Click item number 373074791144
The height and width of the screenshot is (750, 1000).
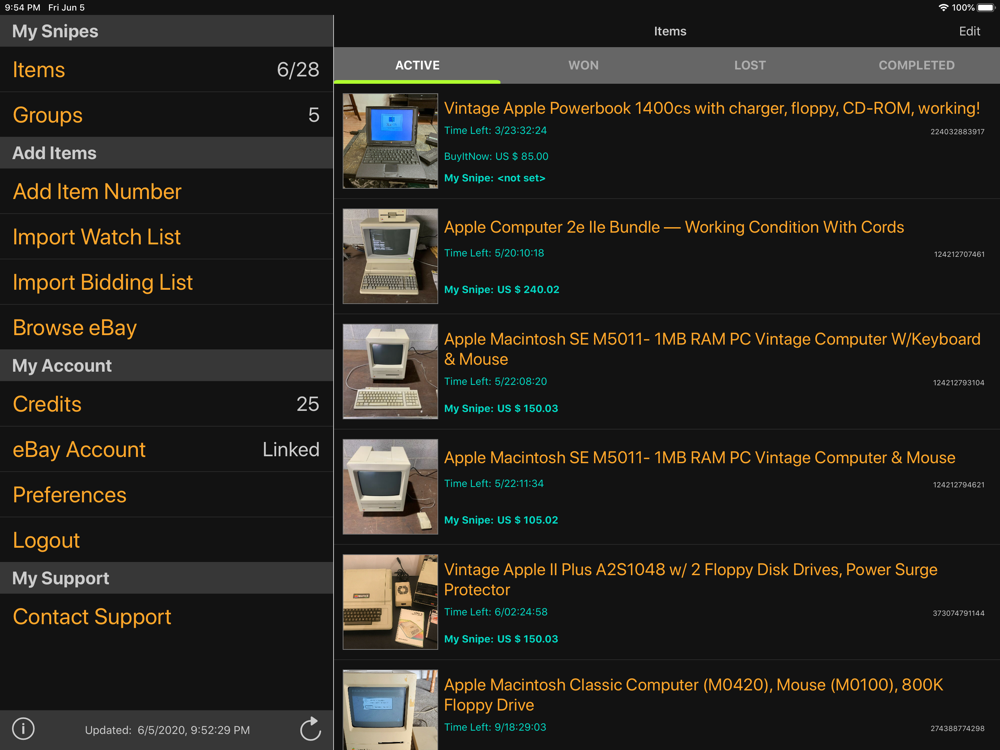[x=959, y=613]
